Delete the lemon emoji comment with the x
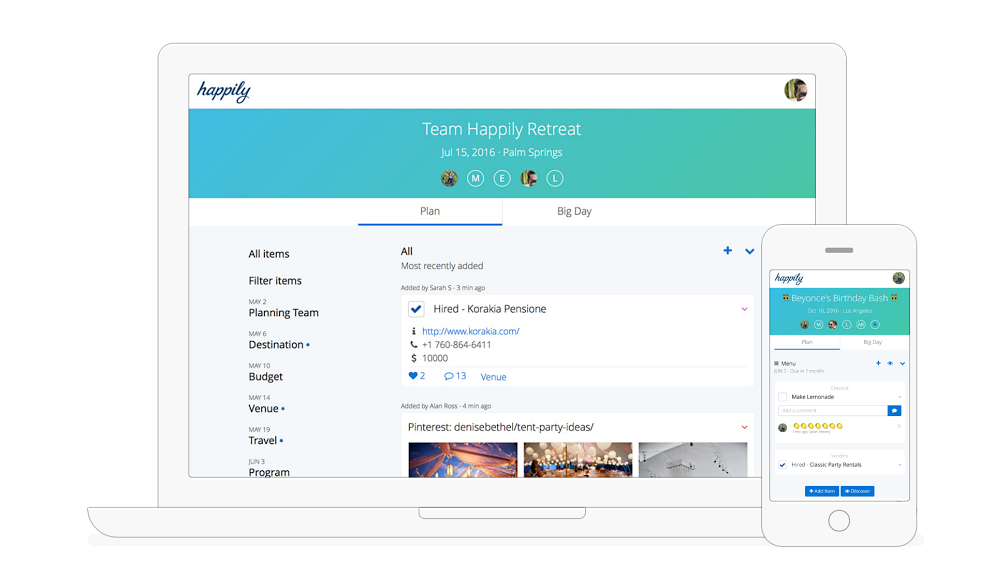 pyautogui.click(x=899, y=426)
